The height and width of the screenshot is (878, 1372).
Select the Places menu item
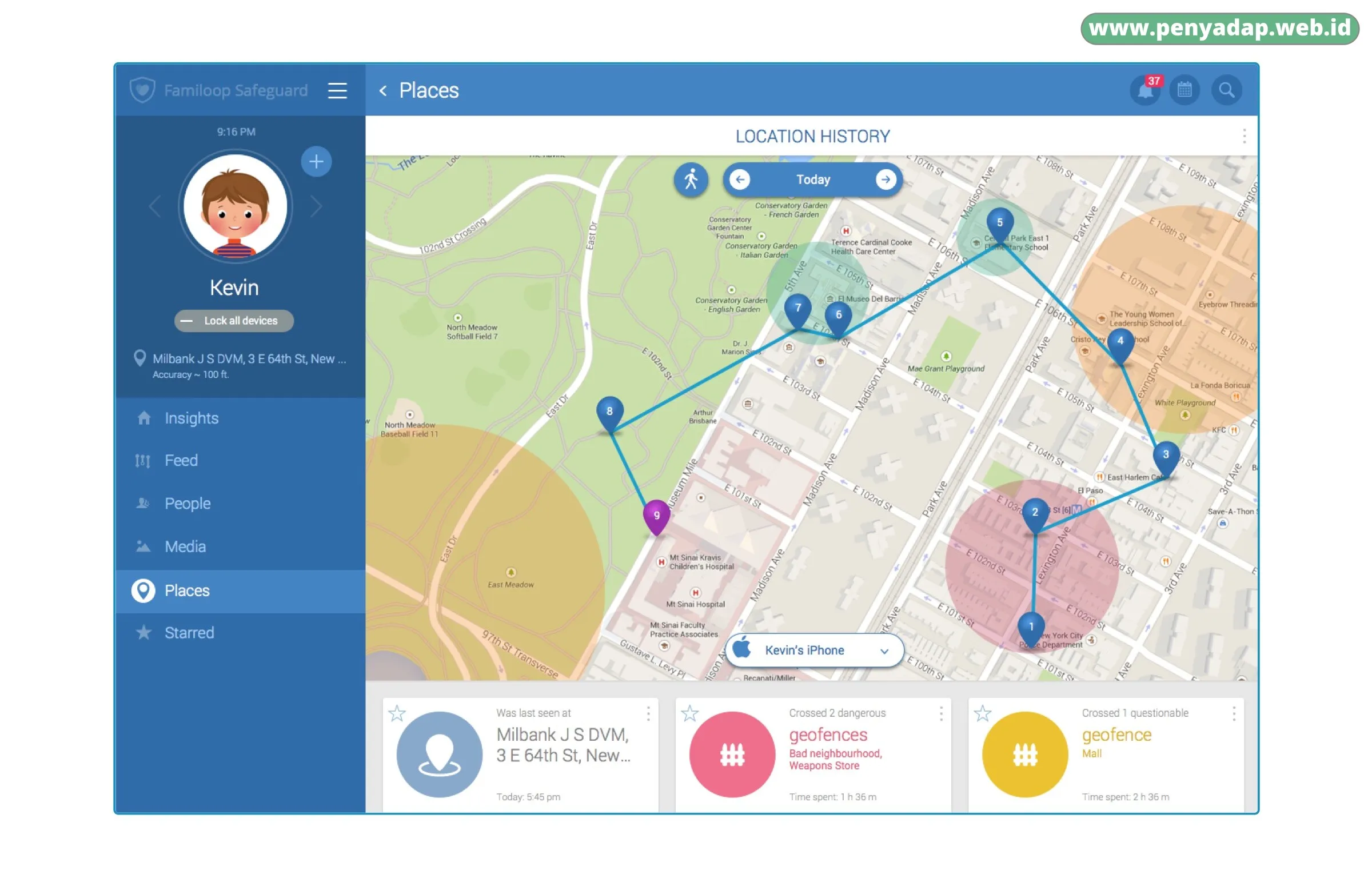point(240,591)
